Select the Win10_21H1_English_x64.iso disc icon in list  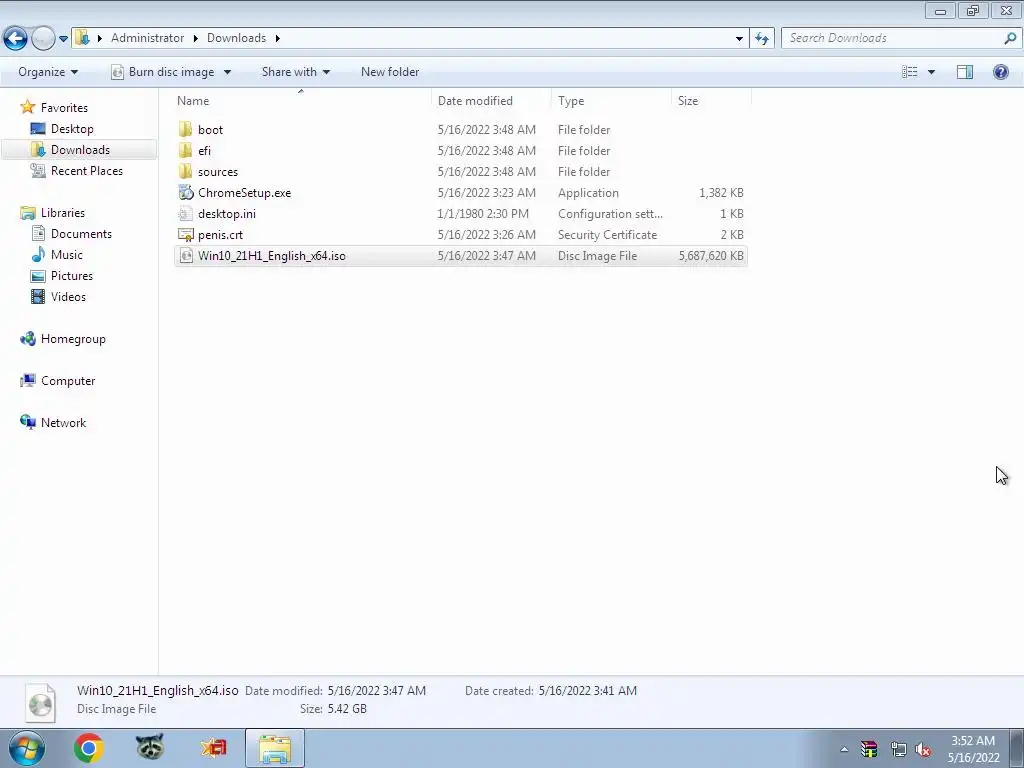(x=186, y=255)
